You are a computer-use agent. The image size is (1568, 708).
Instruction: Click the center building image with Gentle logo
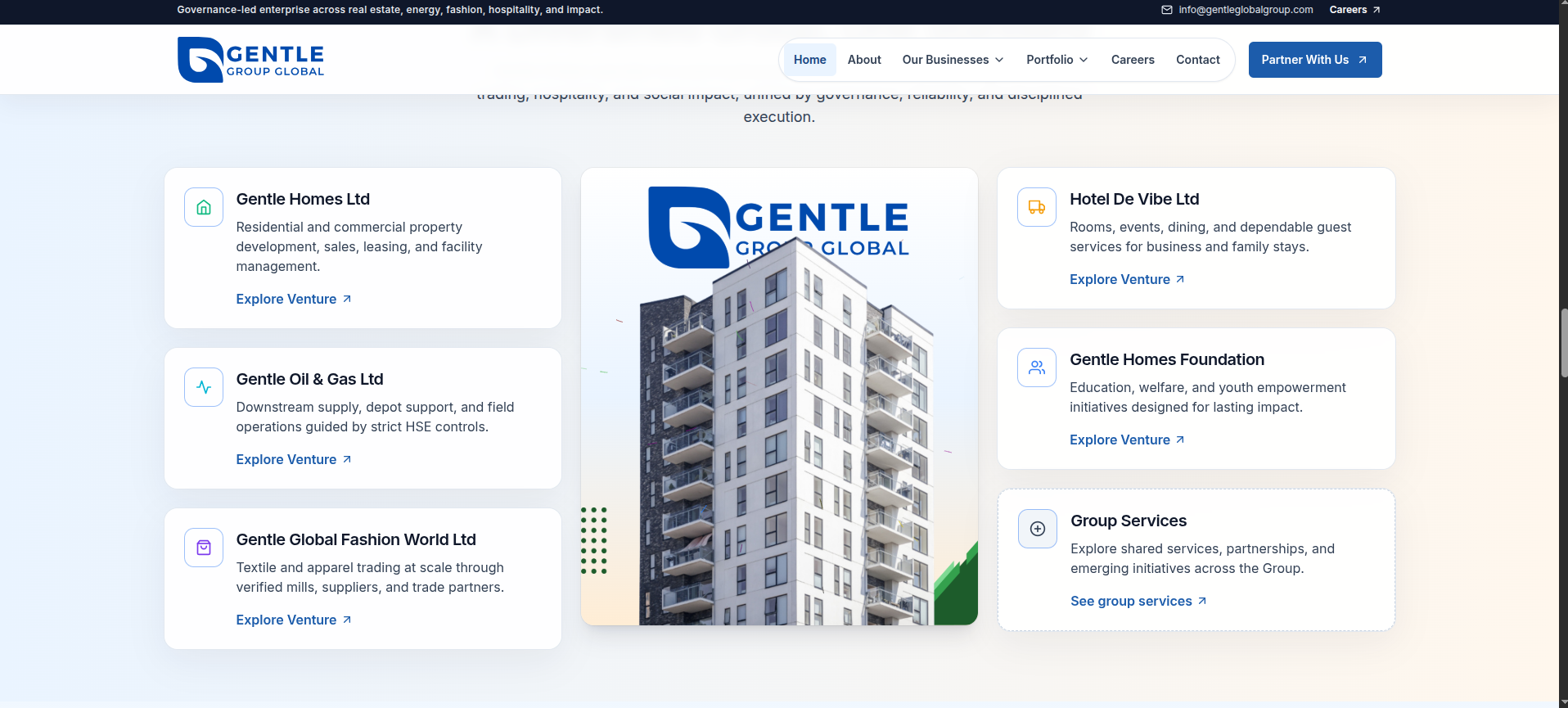779,397
